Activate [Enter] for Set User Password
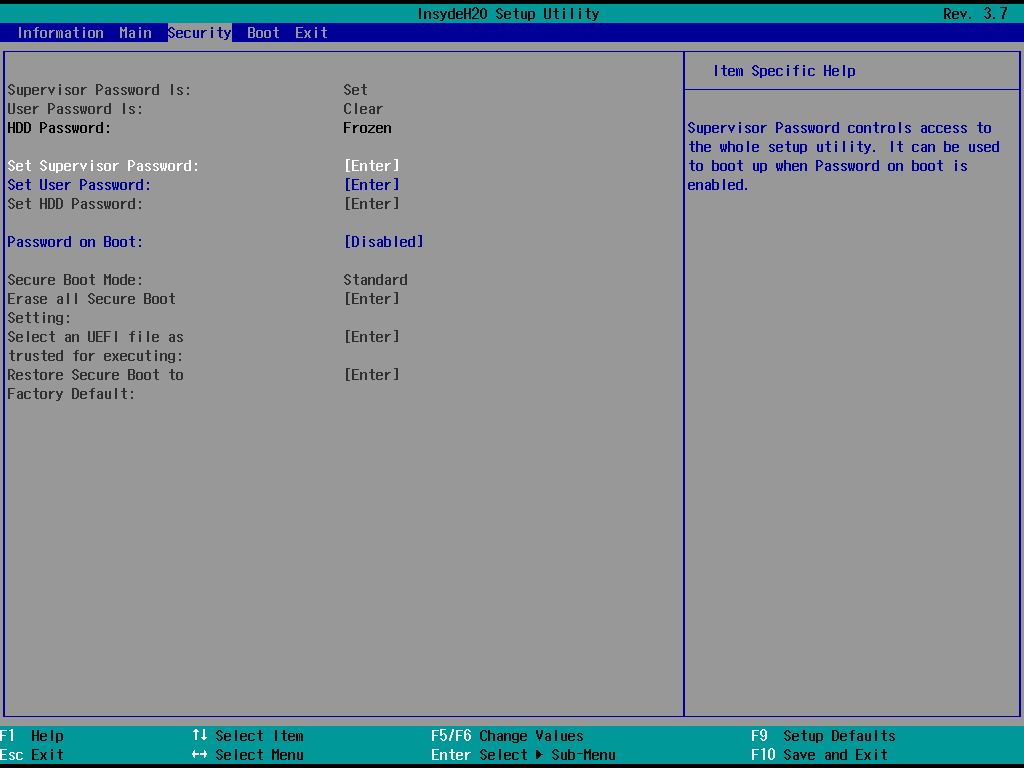The image size is (1024, 768). point(372,185)
